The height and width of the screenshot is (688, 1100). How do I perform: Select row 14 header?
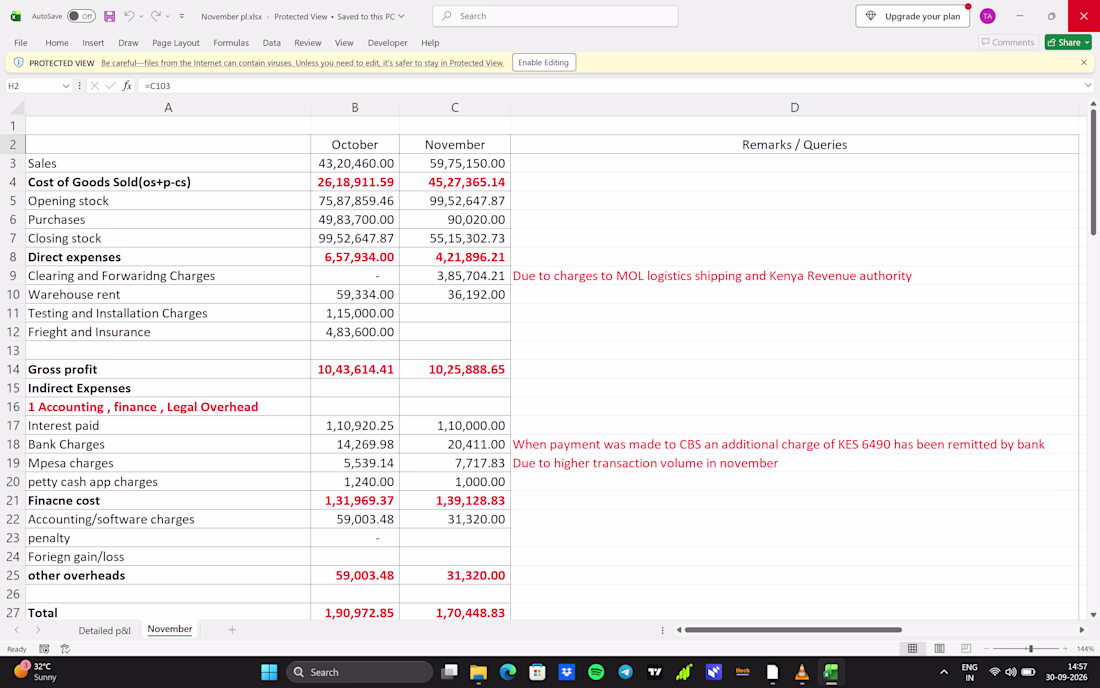(13, 369)
